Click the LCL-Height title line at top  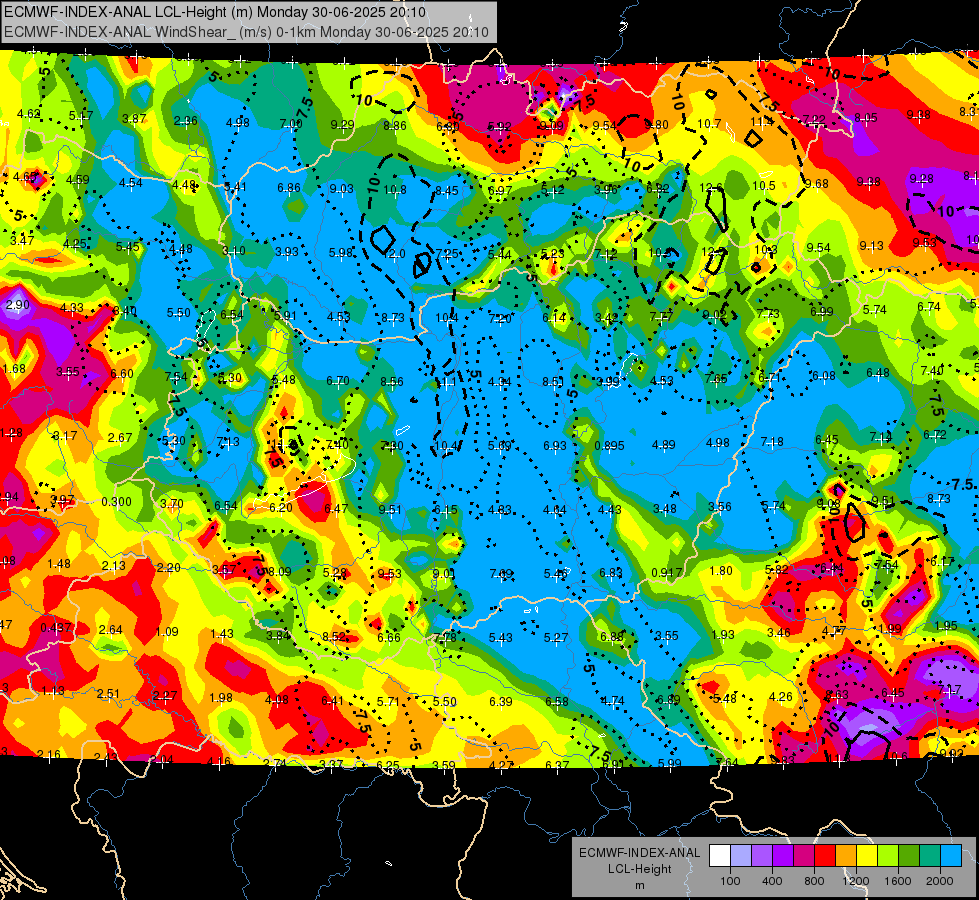[215, 12]
